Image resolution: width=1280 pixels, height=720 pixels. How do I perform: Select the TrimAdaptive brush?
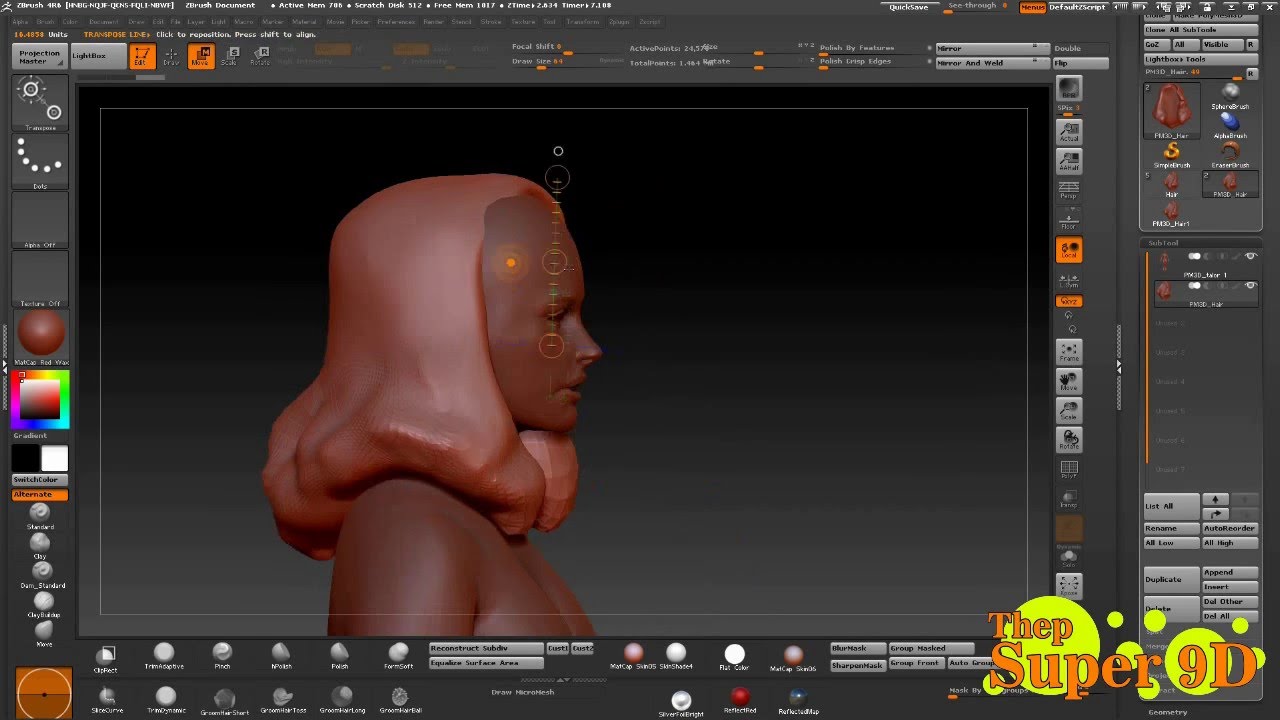click(x=164, y=656)
